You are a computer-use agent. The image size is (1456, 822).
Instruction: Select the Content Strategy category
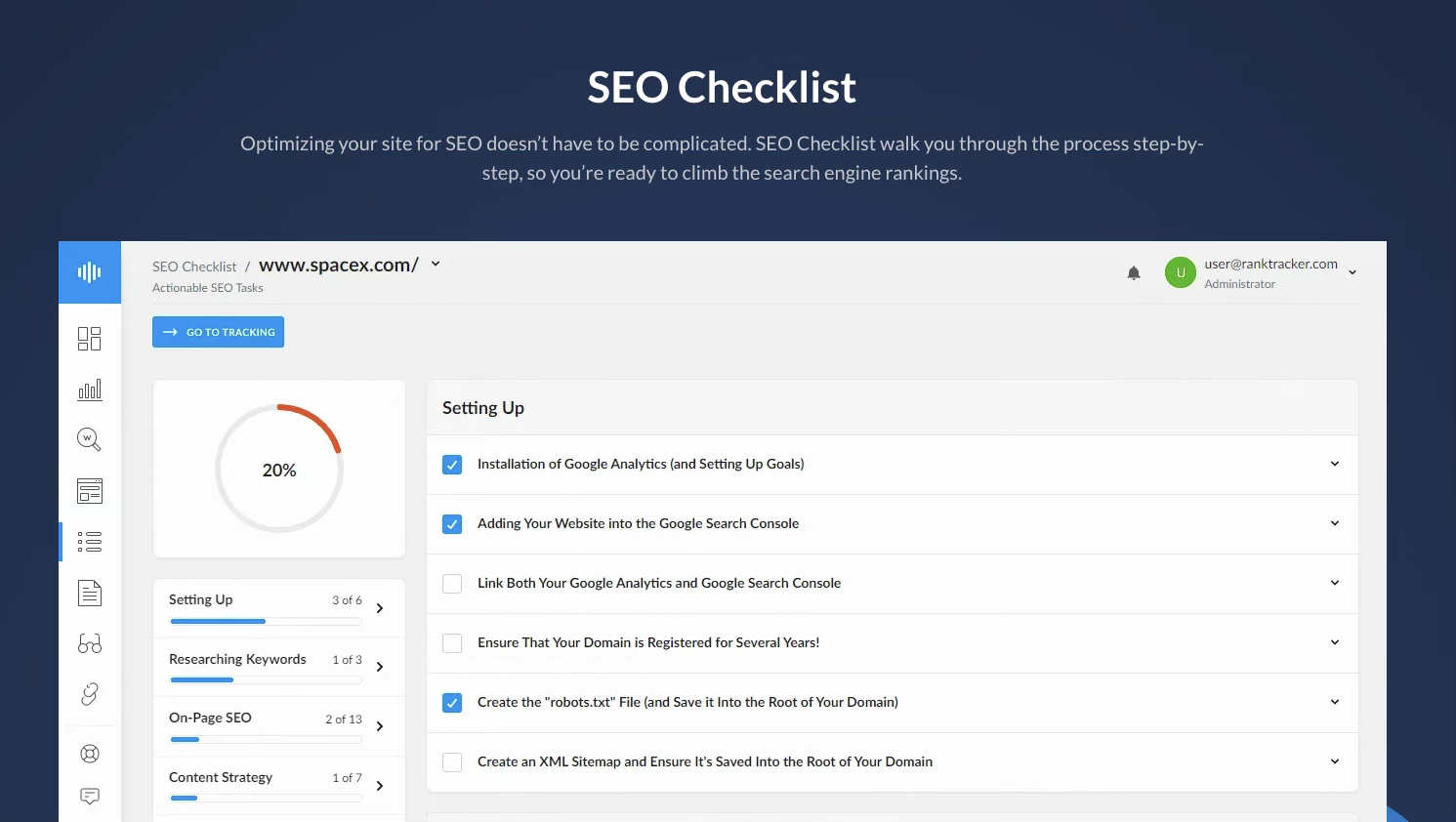[279, 786]
